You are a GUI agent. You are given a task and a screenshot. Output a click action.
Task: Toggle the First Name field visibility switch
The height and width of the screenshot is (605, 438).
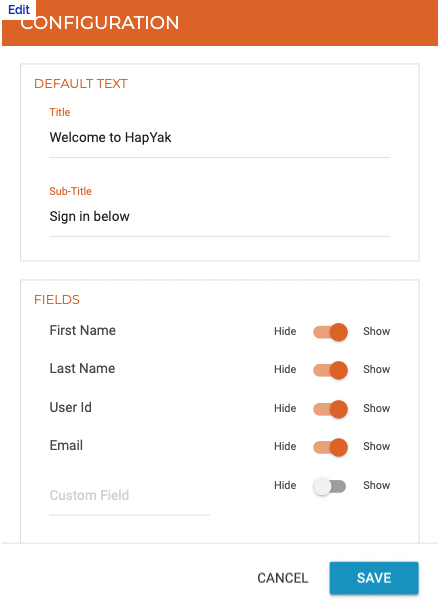coord(330,332)
